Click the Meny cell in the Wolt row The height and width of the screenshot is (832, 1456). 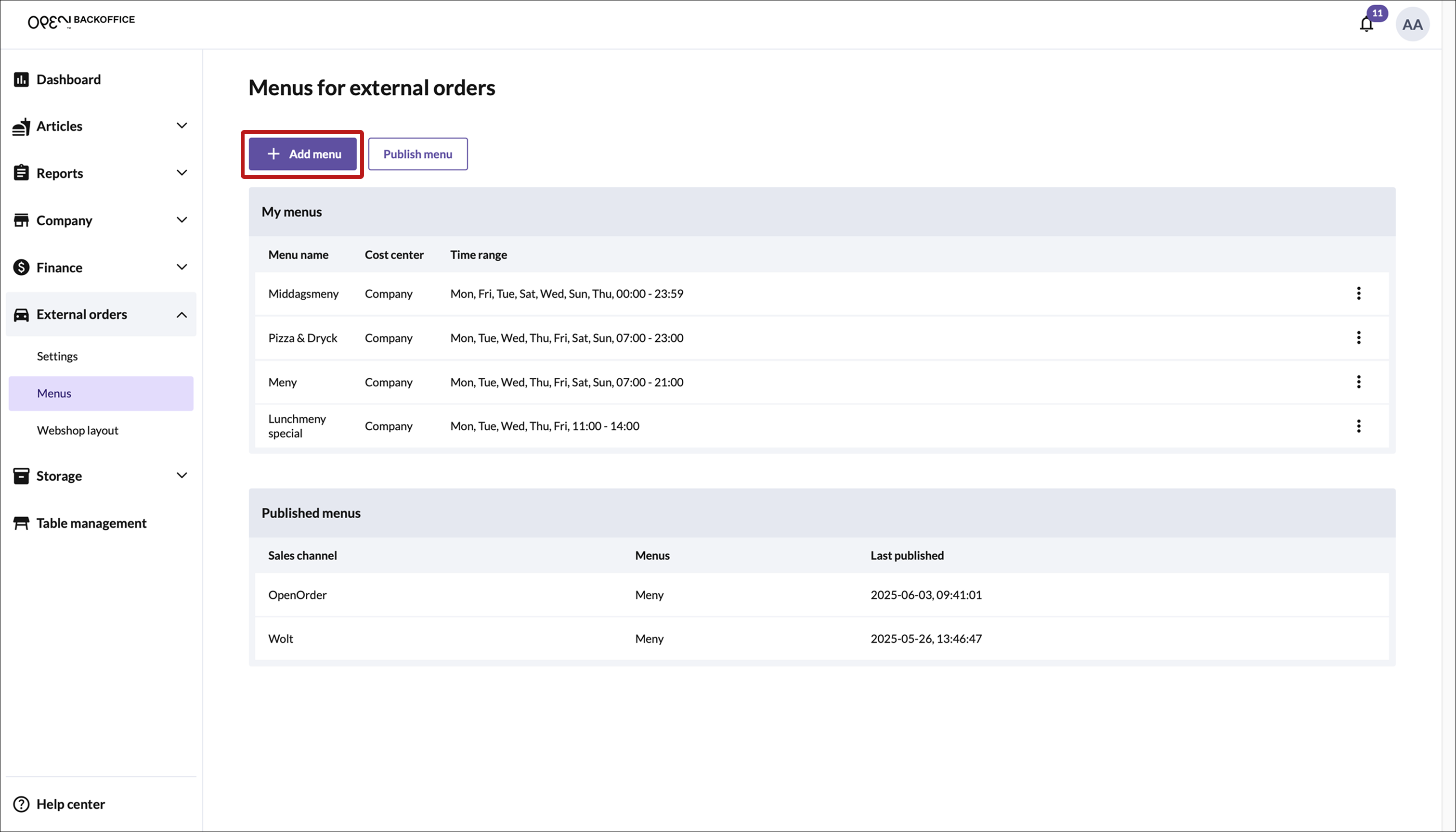tap(650, 639)
